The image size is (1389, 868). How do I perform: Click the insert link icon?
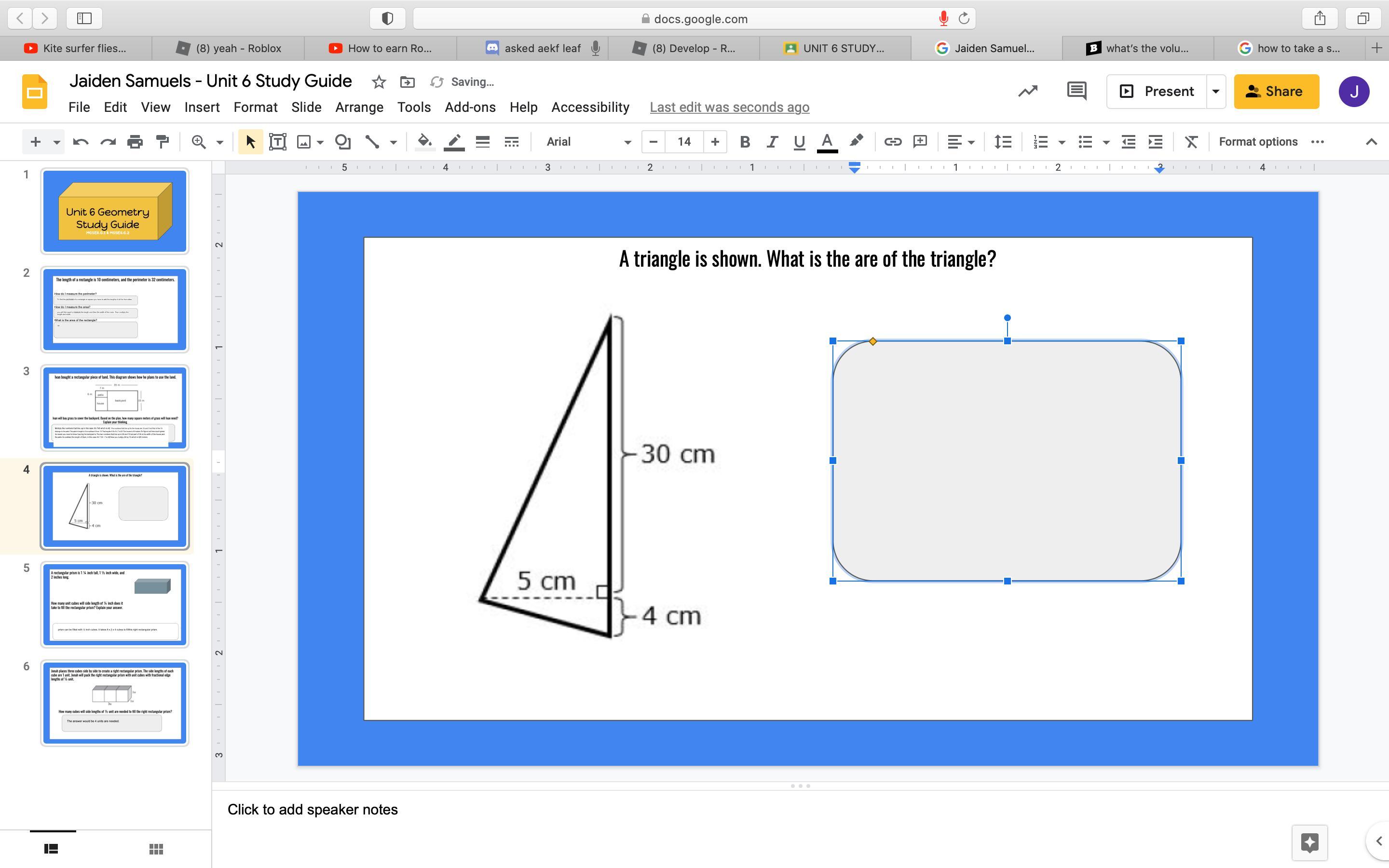click(892, 142)
